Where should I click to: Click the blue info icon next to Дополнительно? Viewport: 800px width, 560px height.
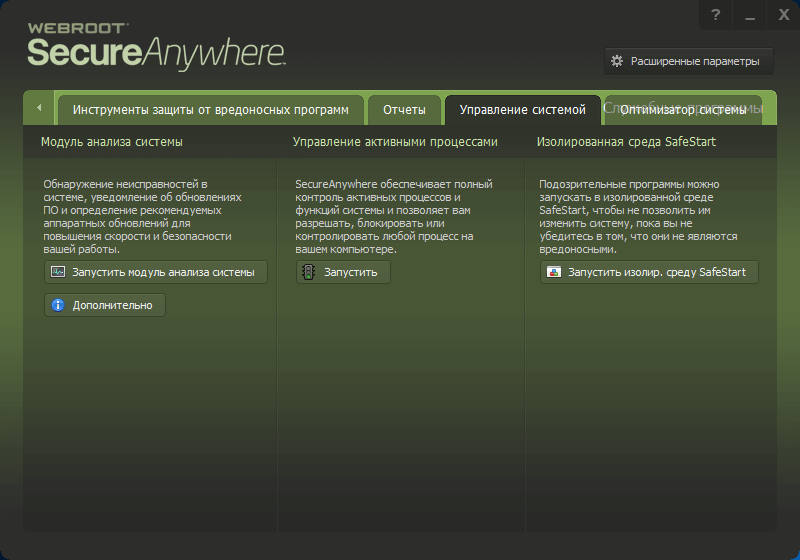[58, 305]
